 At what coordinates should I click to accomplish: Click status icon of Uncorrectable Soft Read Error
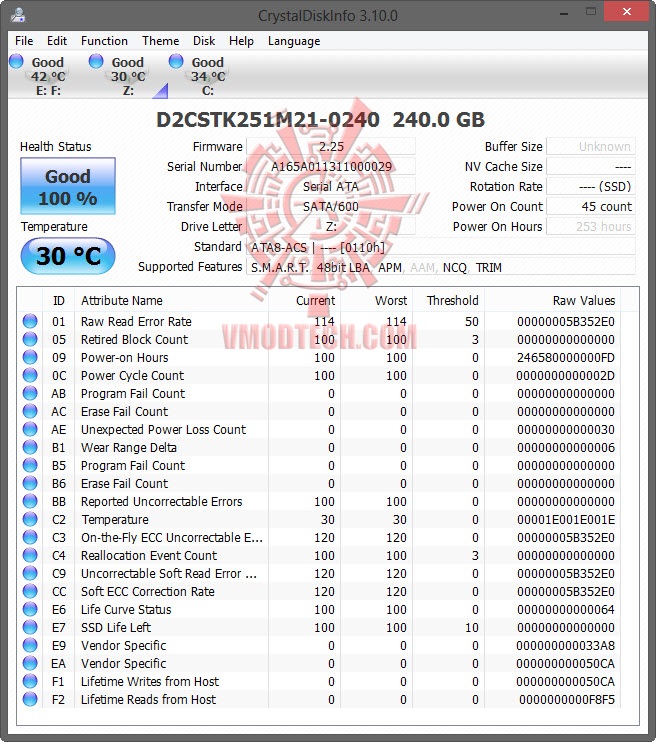(x=30, y=573)
